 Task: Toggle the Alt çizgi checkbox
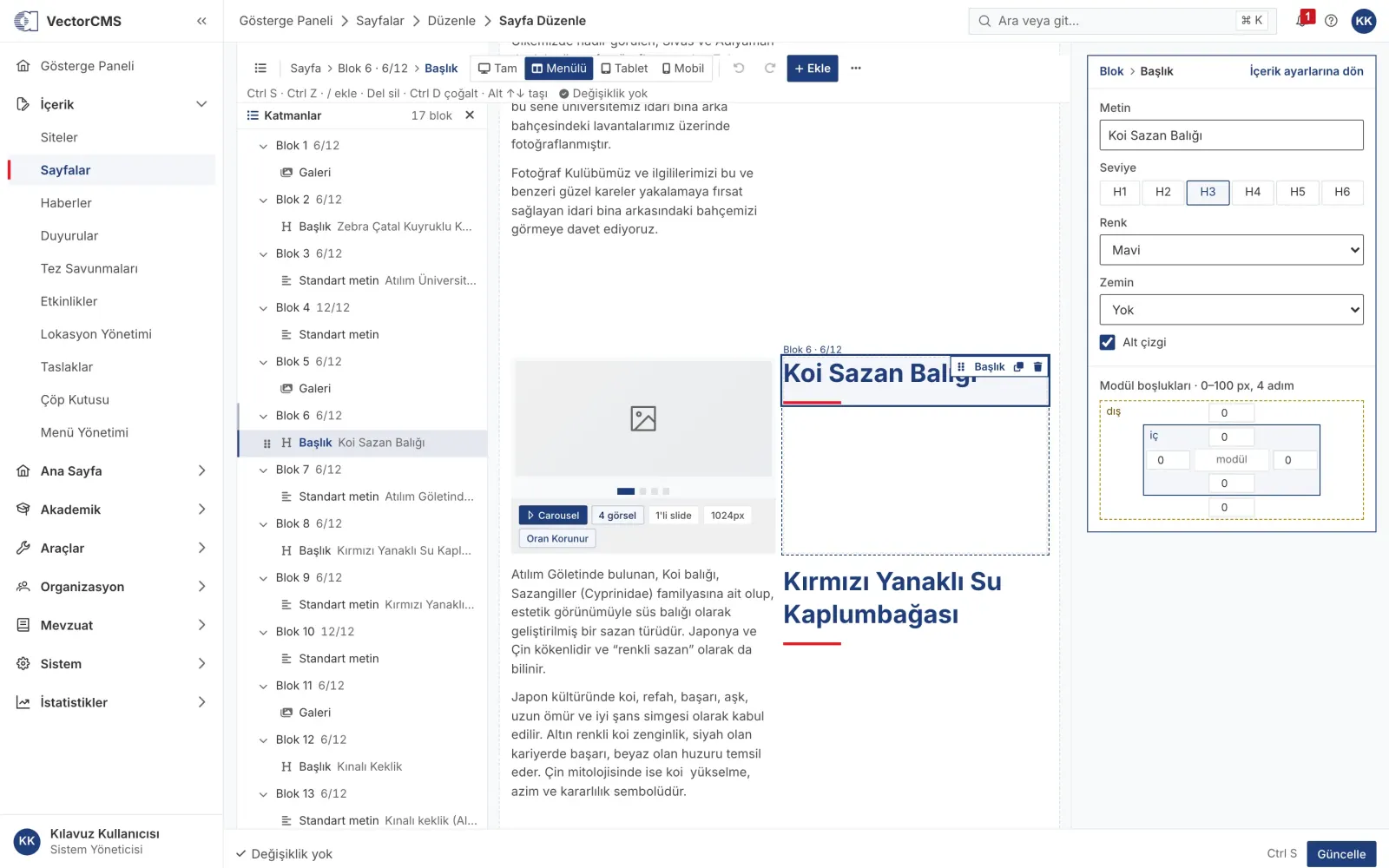(x=1108, y=342)
